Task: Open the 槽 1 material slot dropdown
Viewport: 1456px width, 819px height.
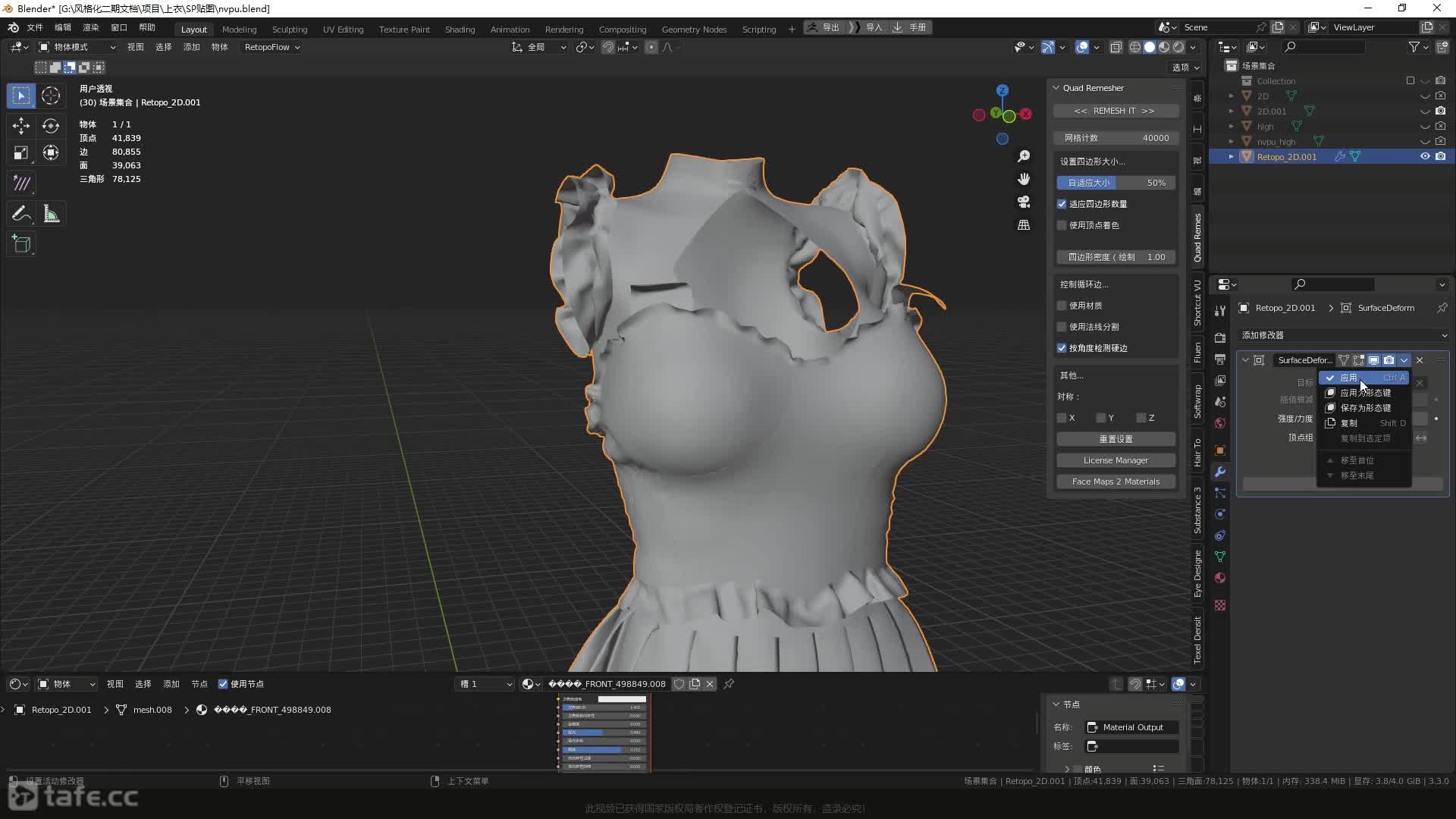Action: pyautogui.click(x=485, y=684)
